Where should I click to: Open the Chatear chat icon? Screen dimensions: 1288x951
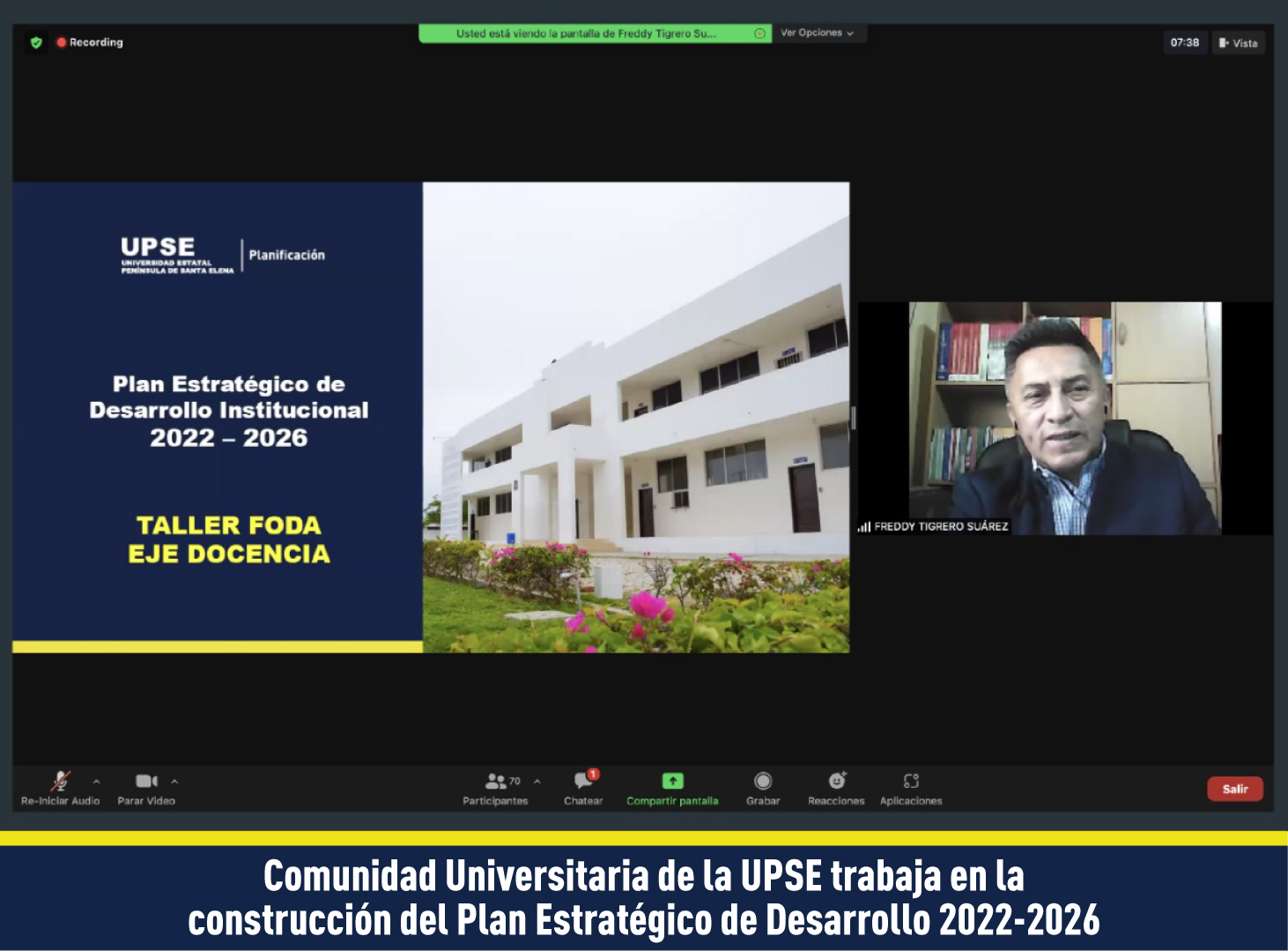583,781
